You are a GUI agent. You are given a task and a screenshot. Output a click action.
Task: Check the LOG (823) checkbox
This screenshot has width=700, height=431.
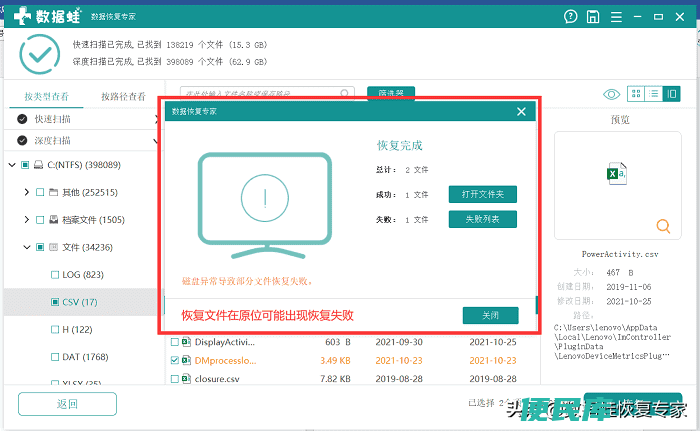coord(54,275)
